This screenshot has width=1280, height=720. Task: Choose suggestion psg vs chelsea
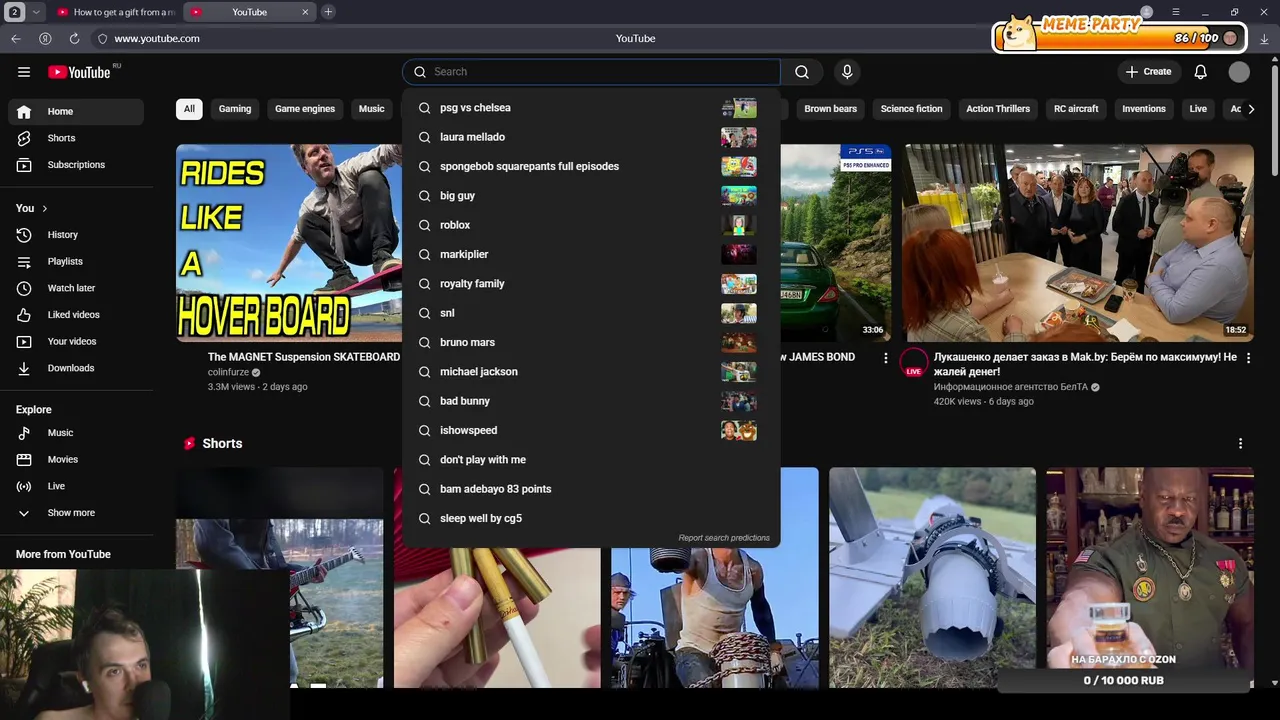click(x=590, y=108)
